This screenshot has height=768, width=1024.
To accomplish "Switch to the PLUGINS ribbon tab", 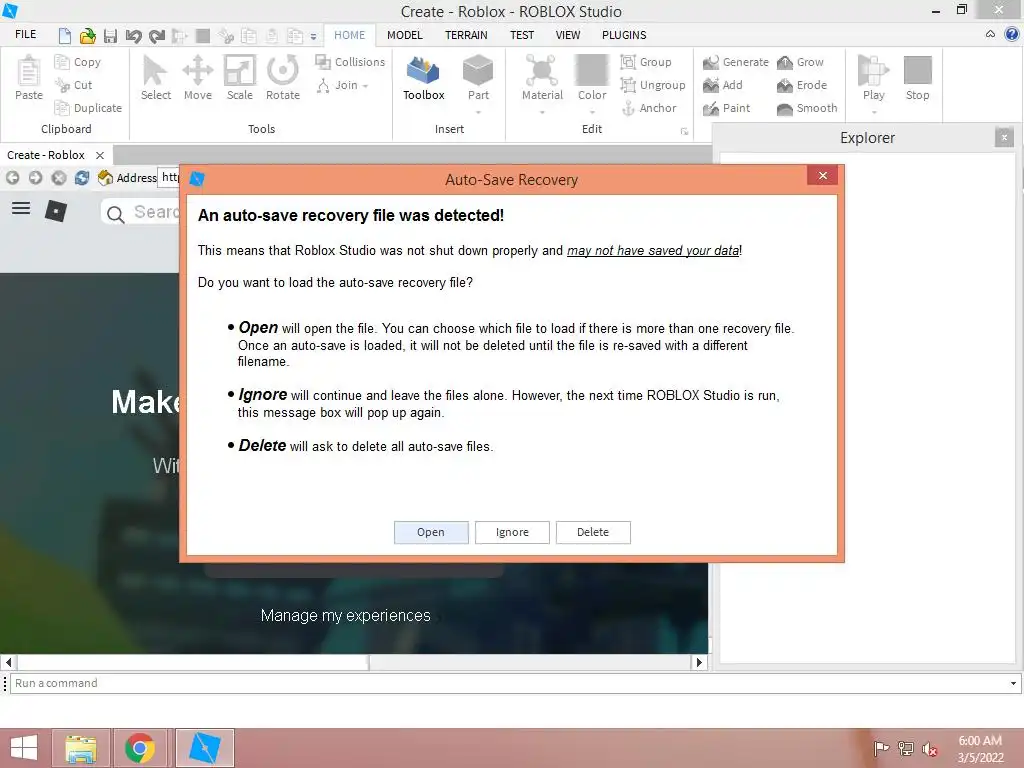I will click(624, 35).
